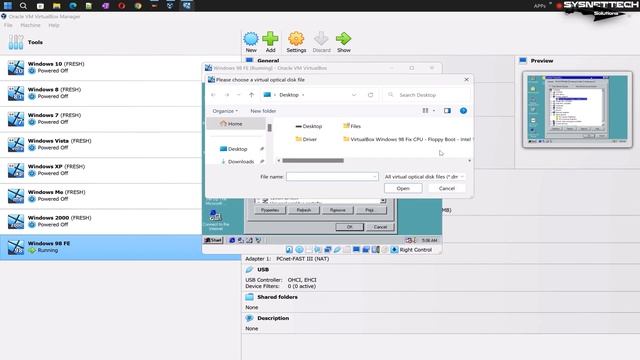This screenshot has height=360, width=640.
Task: Go back in the file dialog
Action: [213, 95]
